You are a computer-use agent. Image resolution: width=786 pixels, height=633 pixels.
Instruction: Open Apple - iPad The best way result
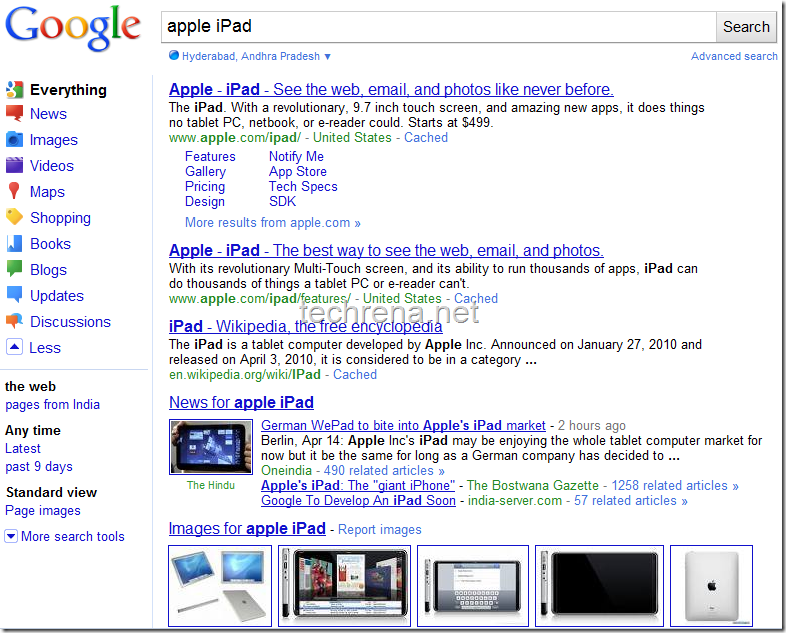coord(386,250)
